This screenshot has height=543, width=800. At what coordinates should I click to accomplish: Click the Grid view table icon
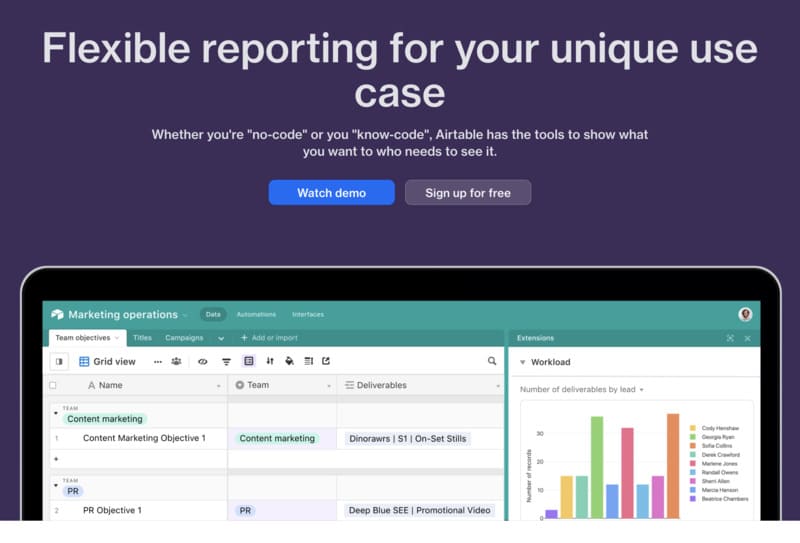[84, 361]
